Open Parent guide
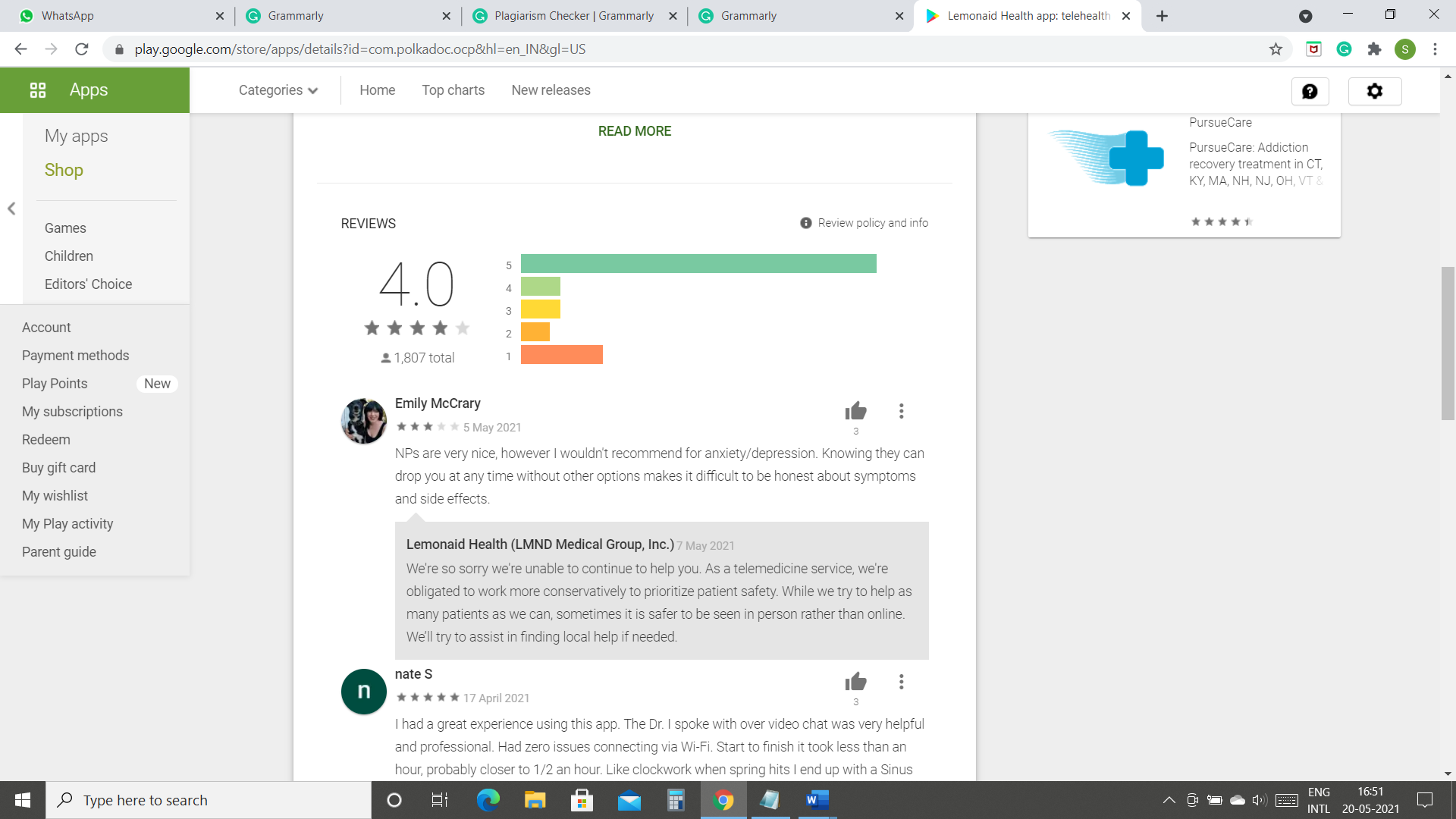The height and width of the screenshot is (819, 1456). 58,552
